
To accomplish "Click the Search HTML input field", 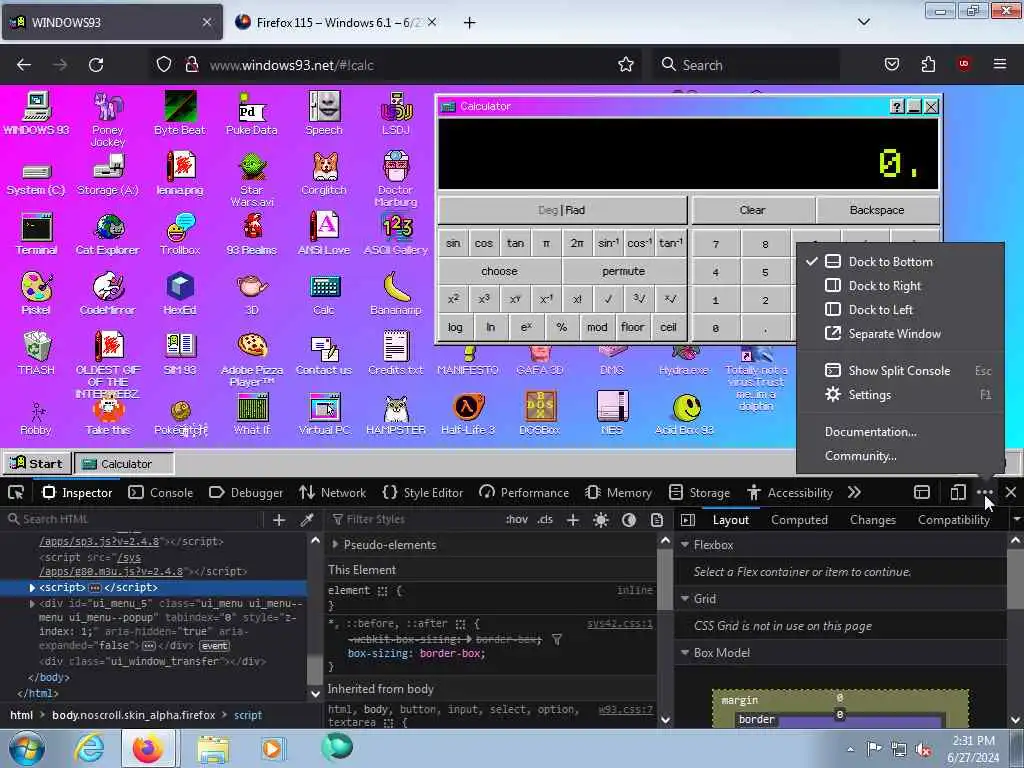I will (134, 520).
